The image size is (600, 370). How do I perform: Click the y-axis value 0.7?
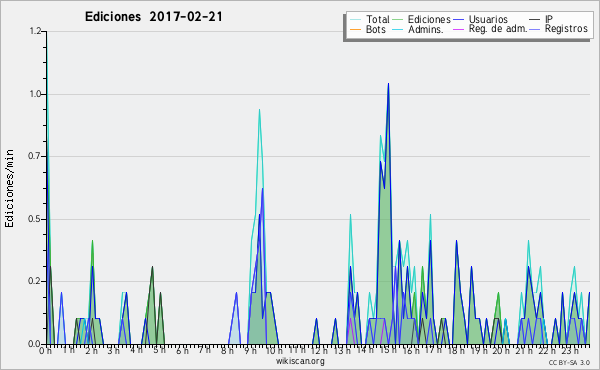tap(35, 156)
